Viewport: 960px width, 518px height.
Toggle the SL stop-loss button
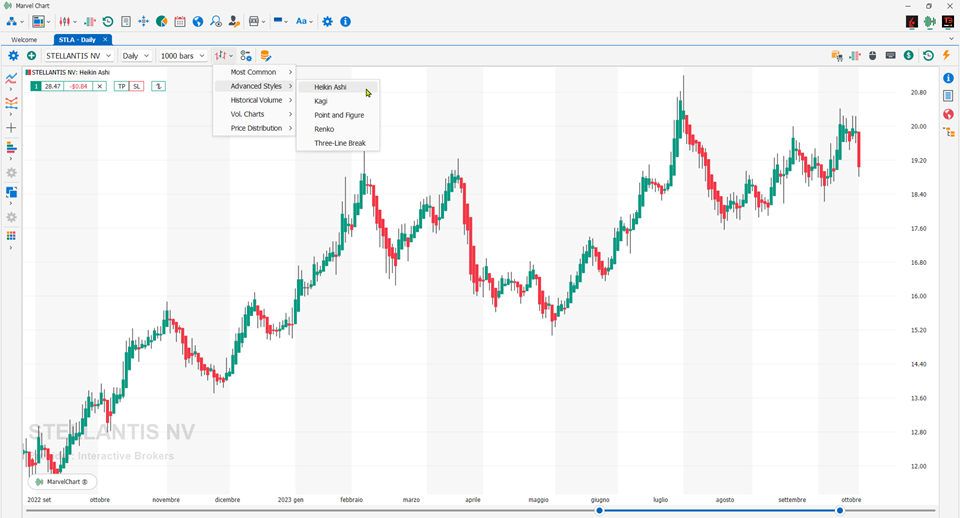[137, 86]
